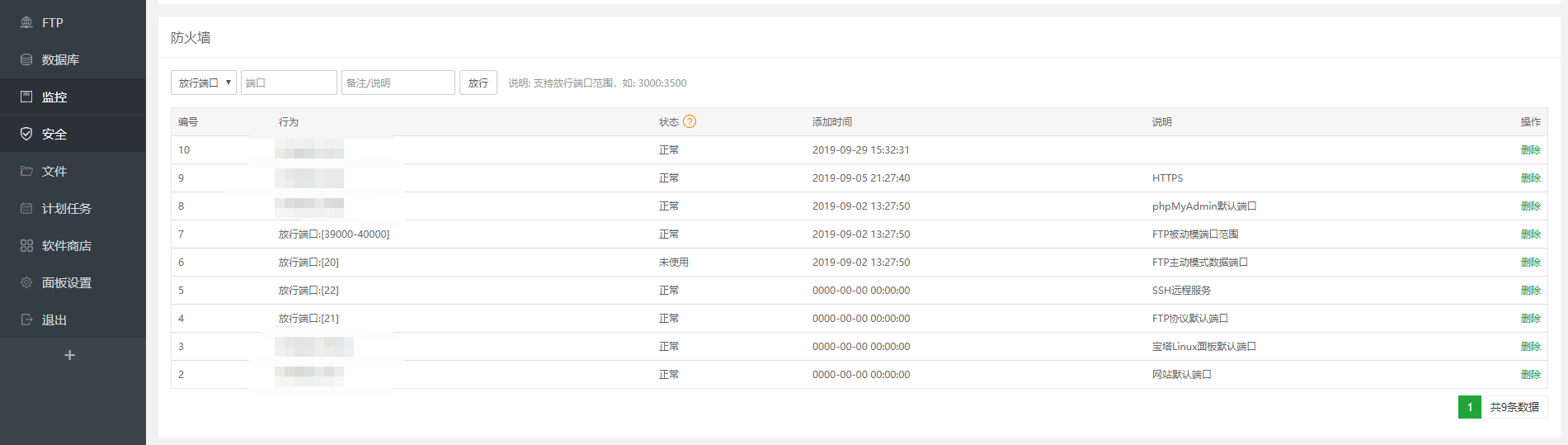Click the logout (退出) icon
The image size is (1568, 445).
26,320
